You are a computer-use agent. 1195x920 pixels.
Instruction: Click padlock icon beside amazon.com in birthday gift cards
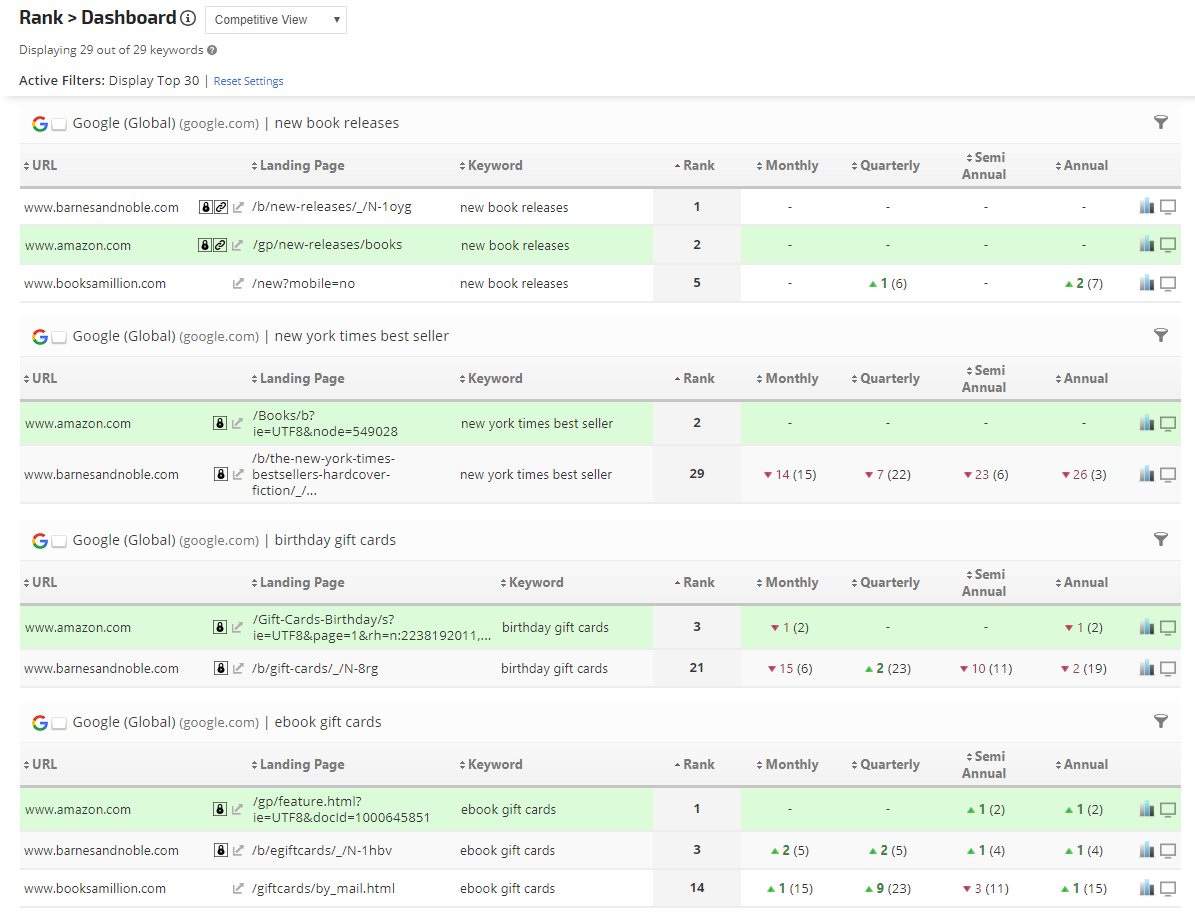(220, 628)
